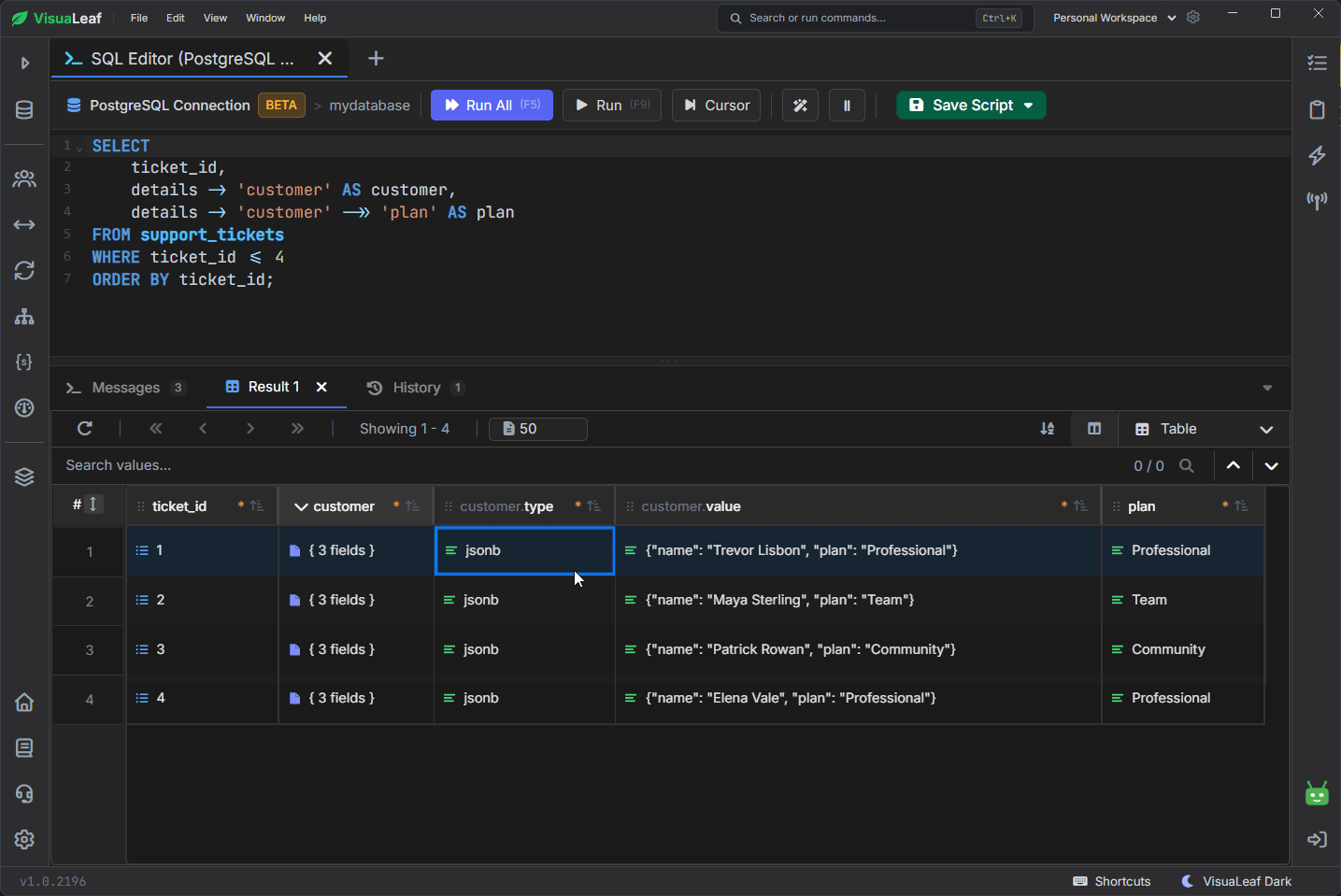Open Personal Workspace dropdown

click(1114, 18)
